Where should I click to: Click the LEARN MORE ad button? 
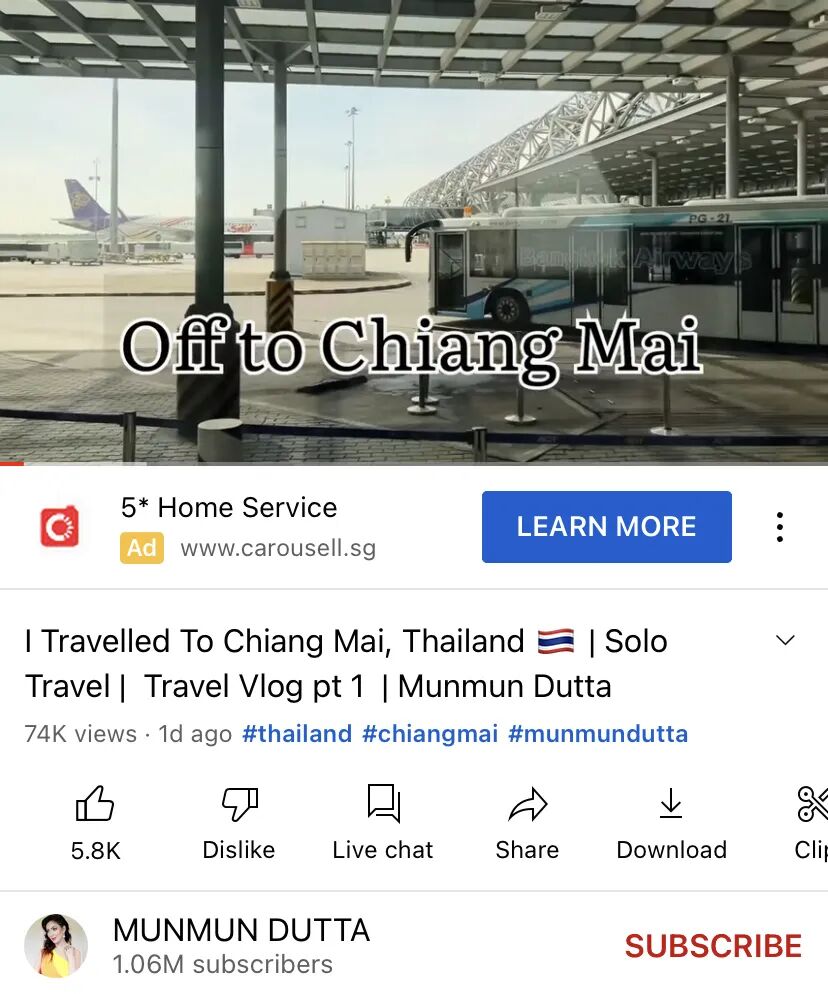[x=607, y=527]
